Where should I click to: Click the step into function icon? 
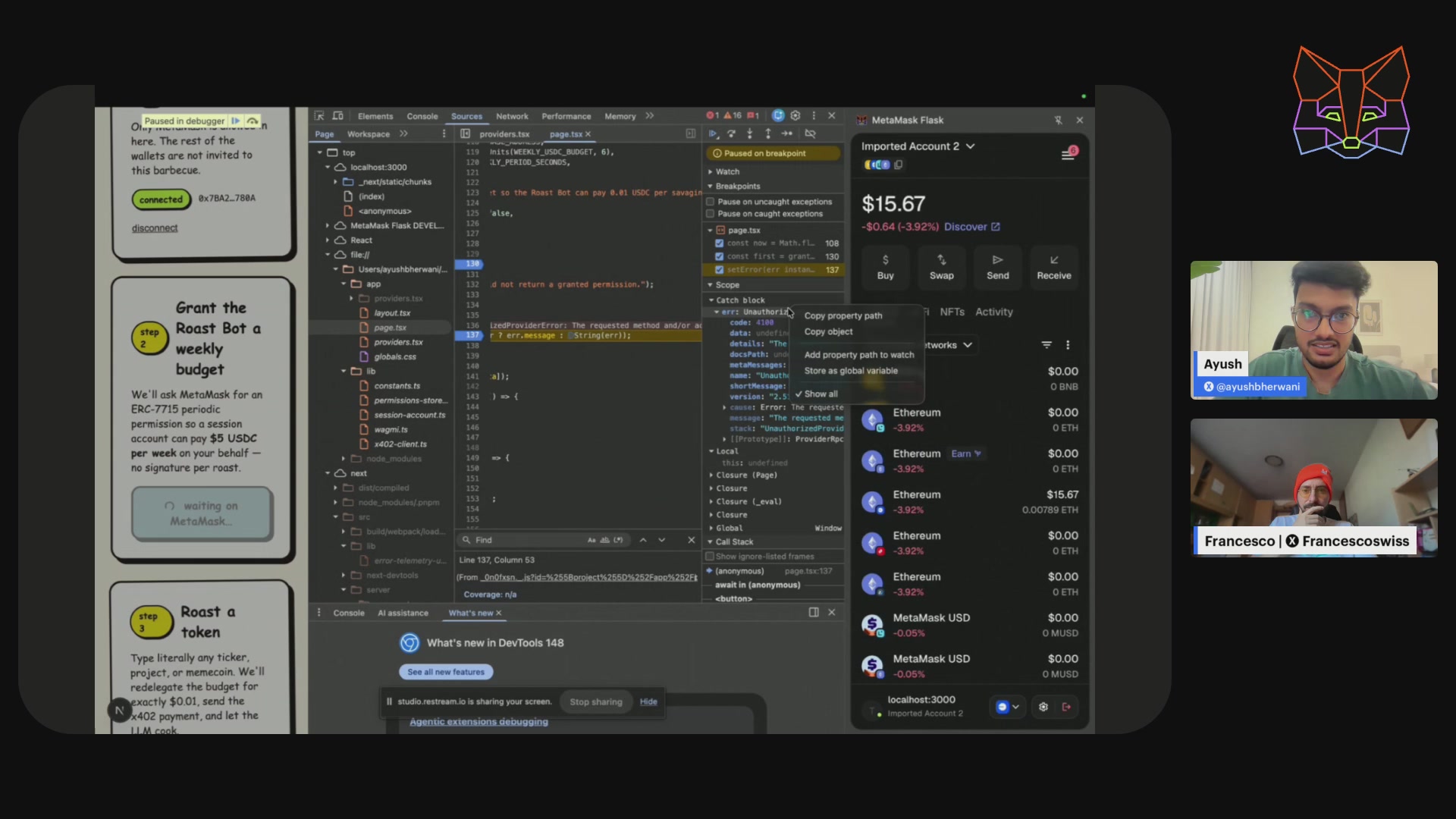pyautogui.click(x=750, y=134)
